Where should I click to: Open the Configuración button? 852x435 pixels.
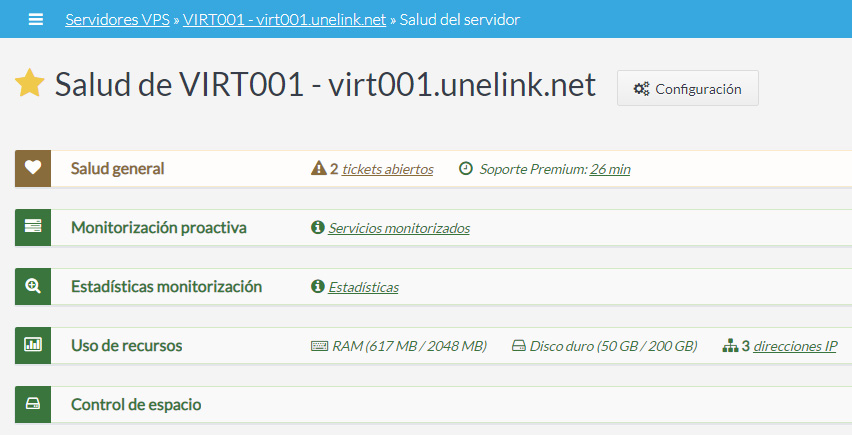pos(688,88)
